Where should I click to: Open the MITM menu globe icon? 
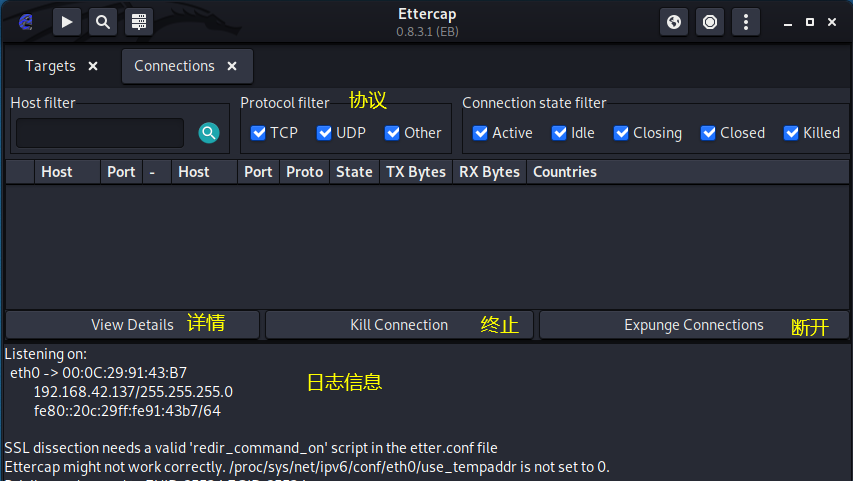click(674, 22)
